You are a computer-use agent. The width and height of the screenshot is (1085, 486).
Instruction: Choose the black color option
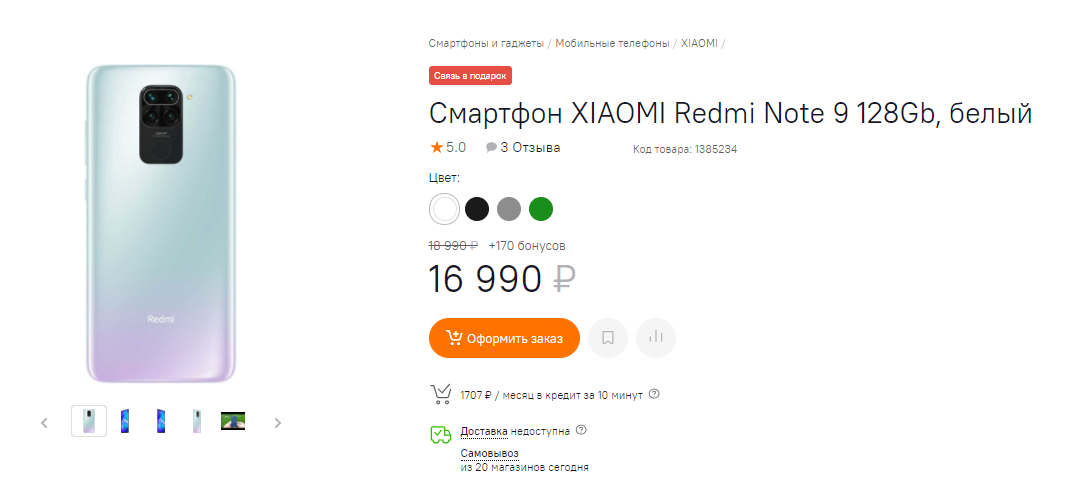(x=477, y=209)
